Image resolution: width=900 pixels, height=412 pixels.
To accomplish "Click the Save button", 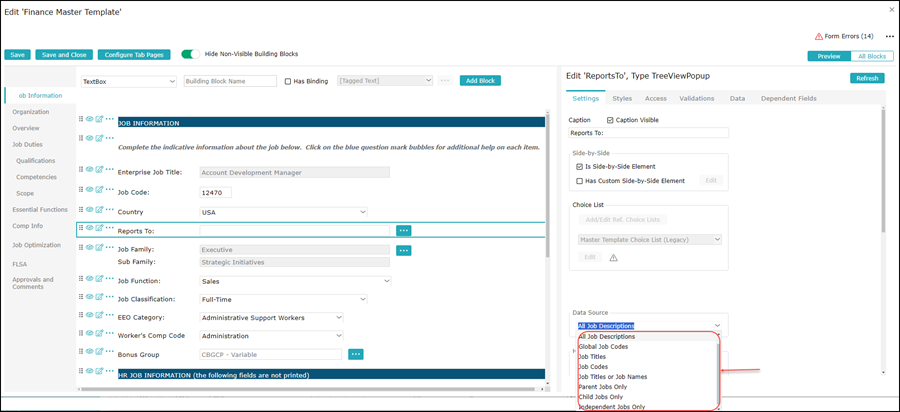I will [17, 55].
